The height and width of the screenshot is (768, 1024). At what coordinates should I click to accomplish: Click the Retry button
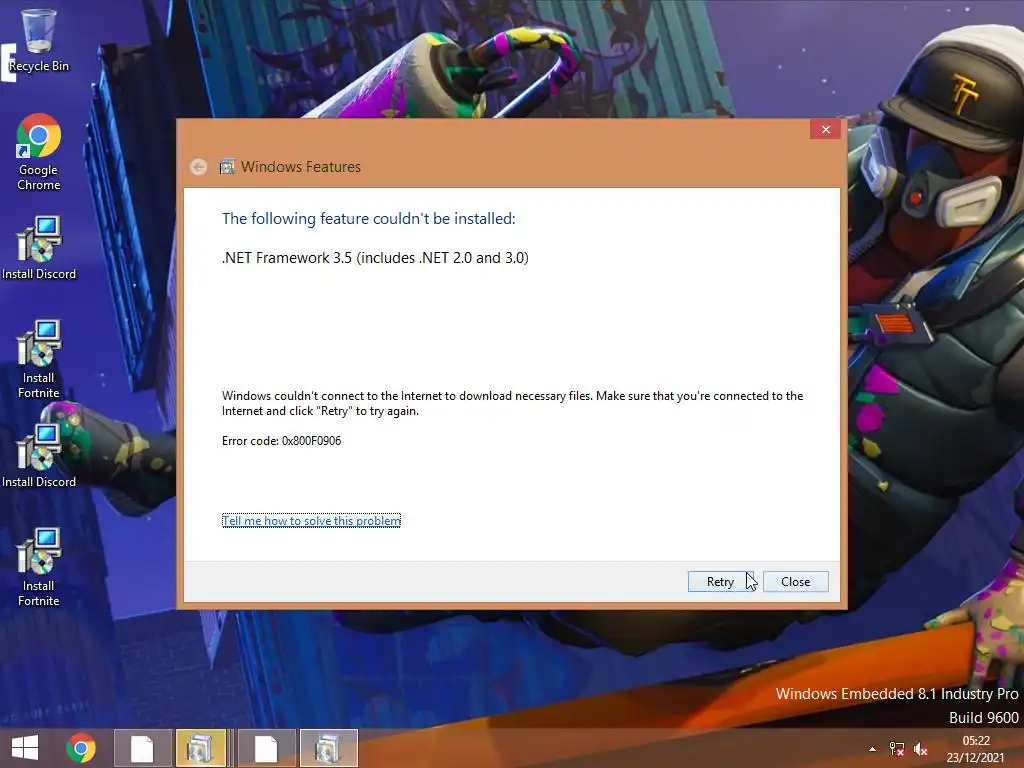(720, 581)
